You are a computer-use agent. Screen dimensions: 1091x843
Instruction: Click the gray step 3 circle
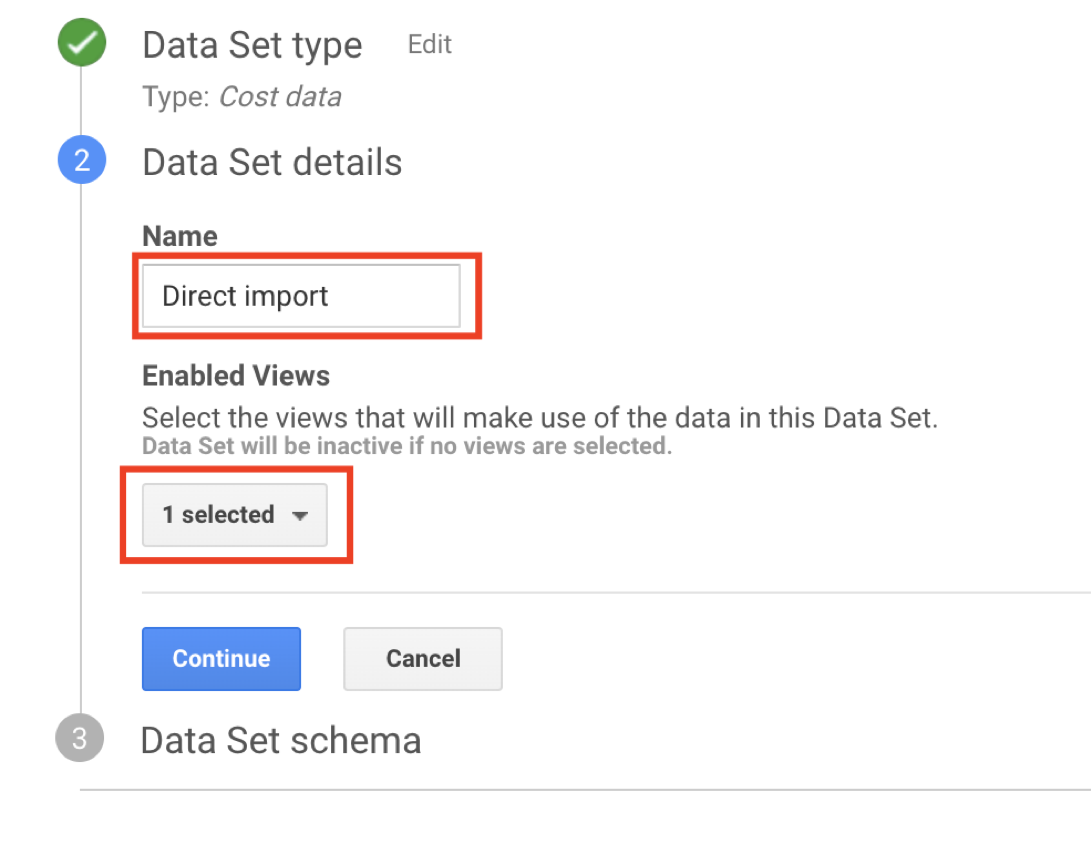click(x=79, y=738)
